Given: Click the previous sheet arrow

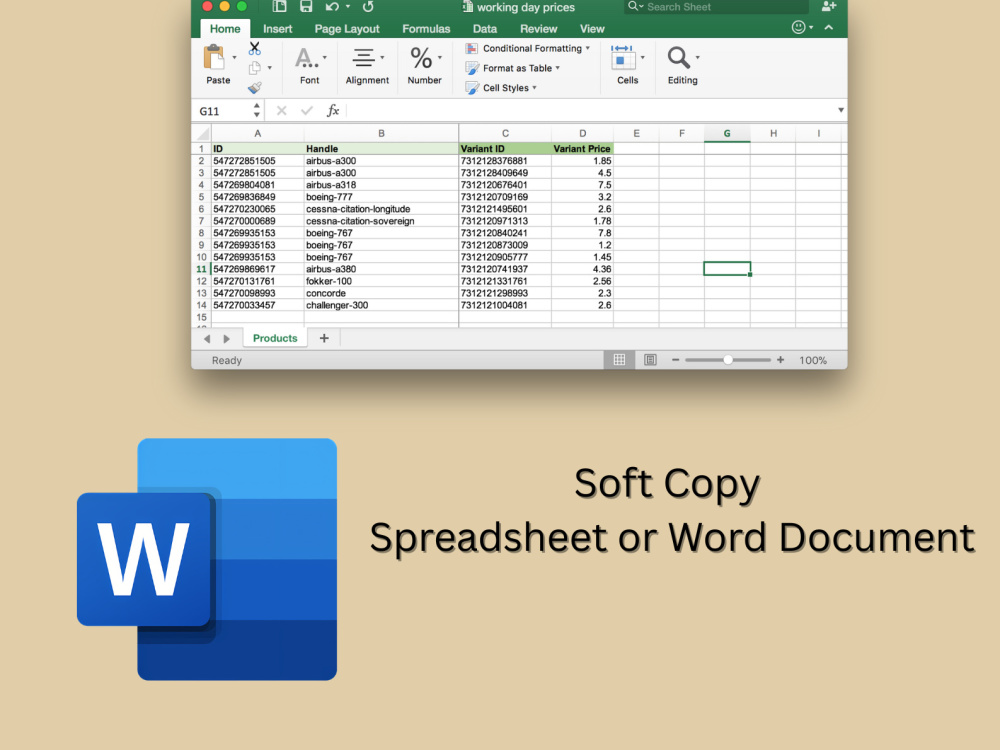Looking at the screenshot, I should (207, 339).
